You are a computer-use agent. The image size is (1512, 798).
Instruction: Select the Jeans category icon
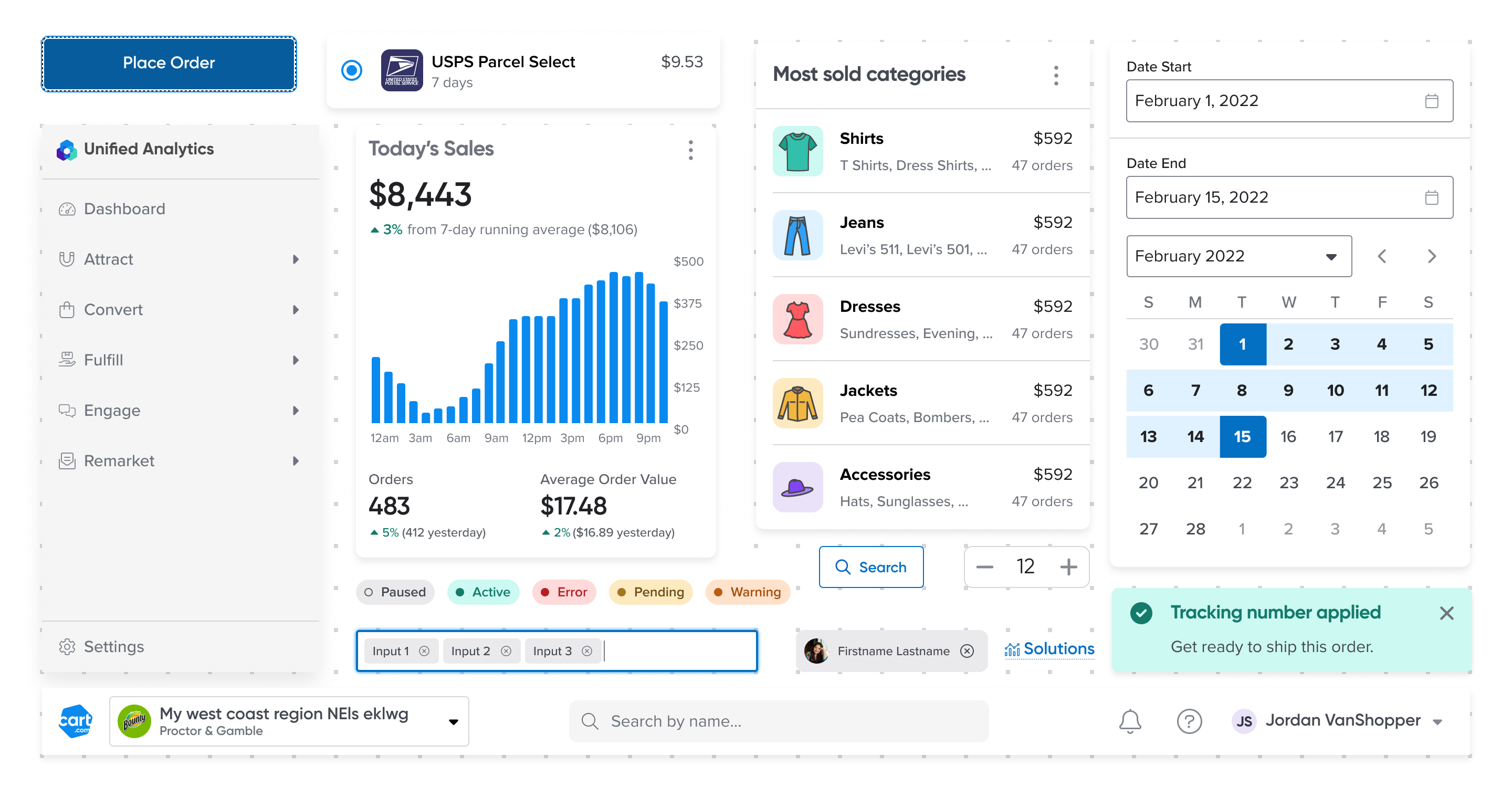pyautogui.click(x=797, y=235)
